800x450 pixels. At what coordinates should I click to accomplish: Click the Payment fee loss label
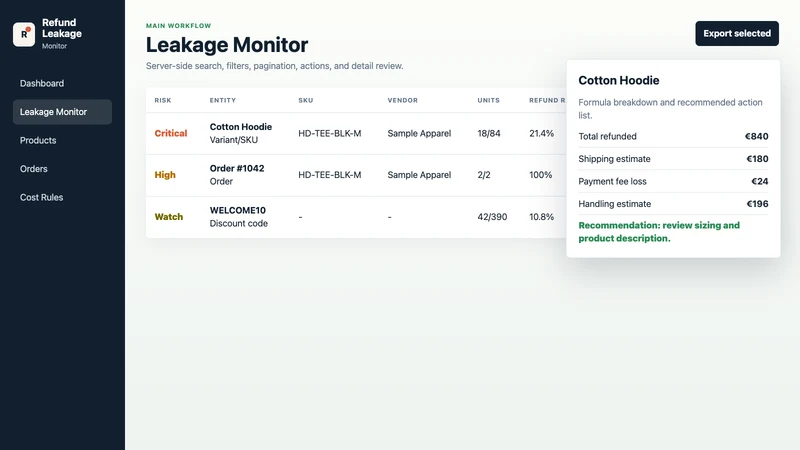pyautogui.click(x=612, y=181)
